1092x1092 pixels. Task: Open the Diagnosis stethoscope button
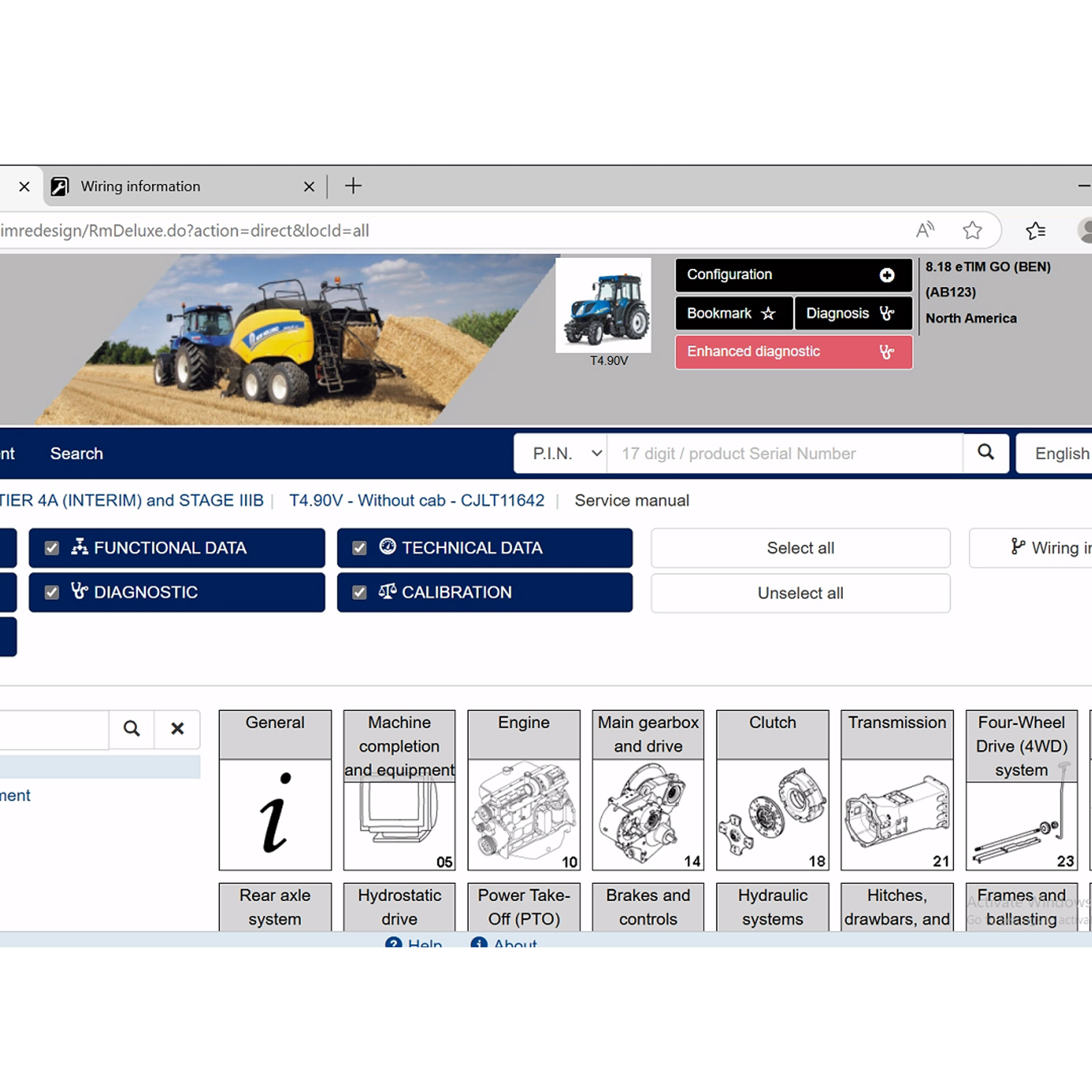tap(853, 313)
